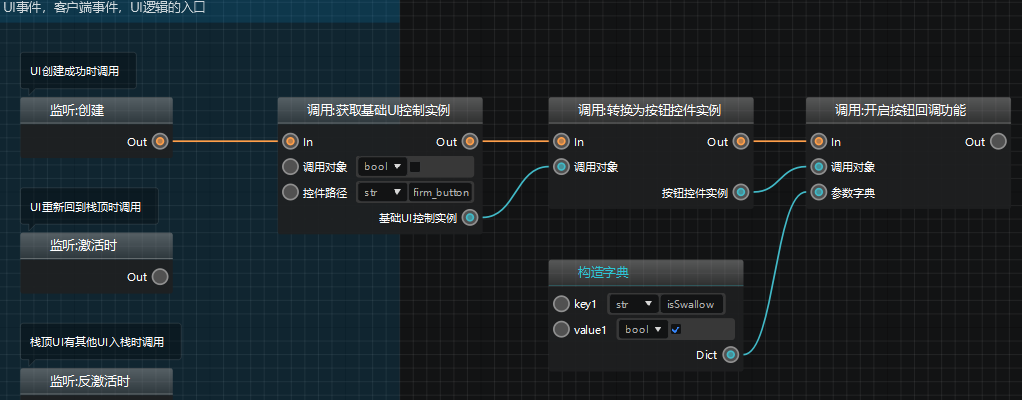Click the firm_button path input field
The height and width of the screenshot is (400, 1022).
tap(441, 192)
